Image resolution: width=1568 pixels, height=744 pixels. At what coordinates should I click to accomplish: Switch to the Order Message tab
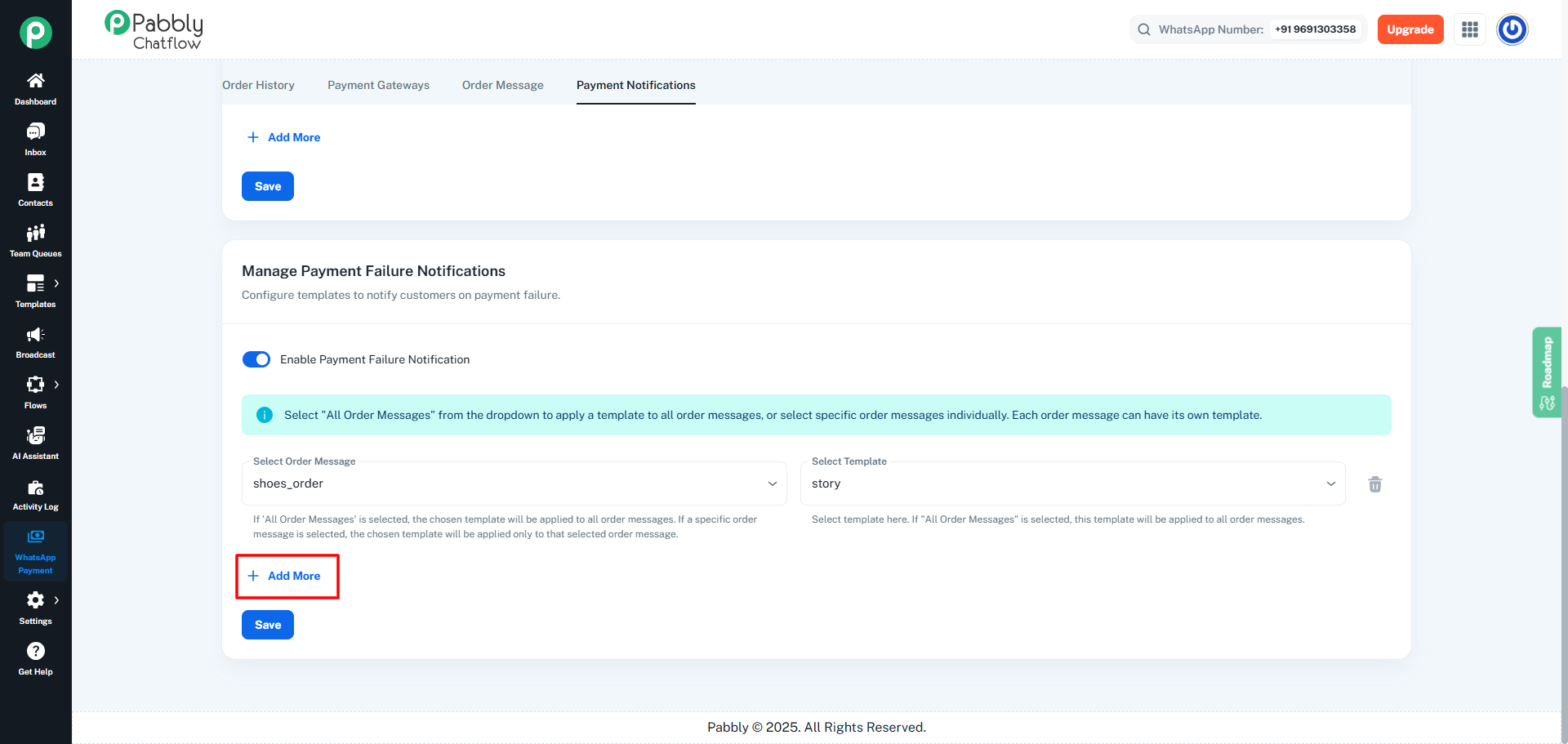(x=503, y=85)
